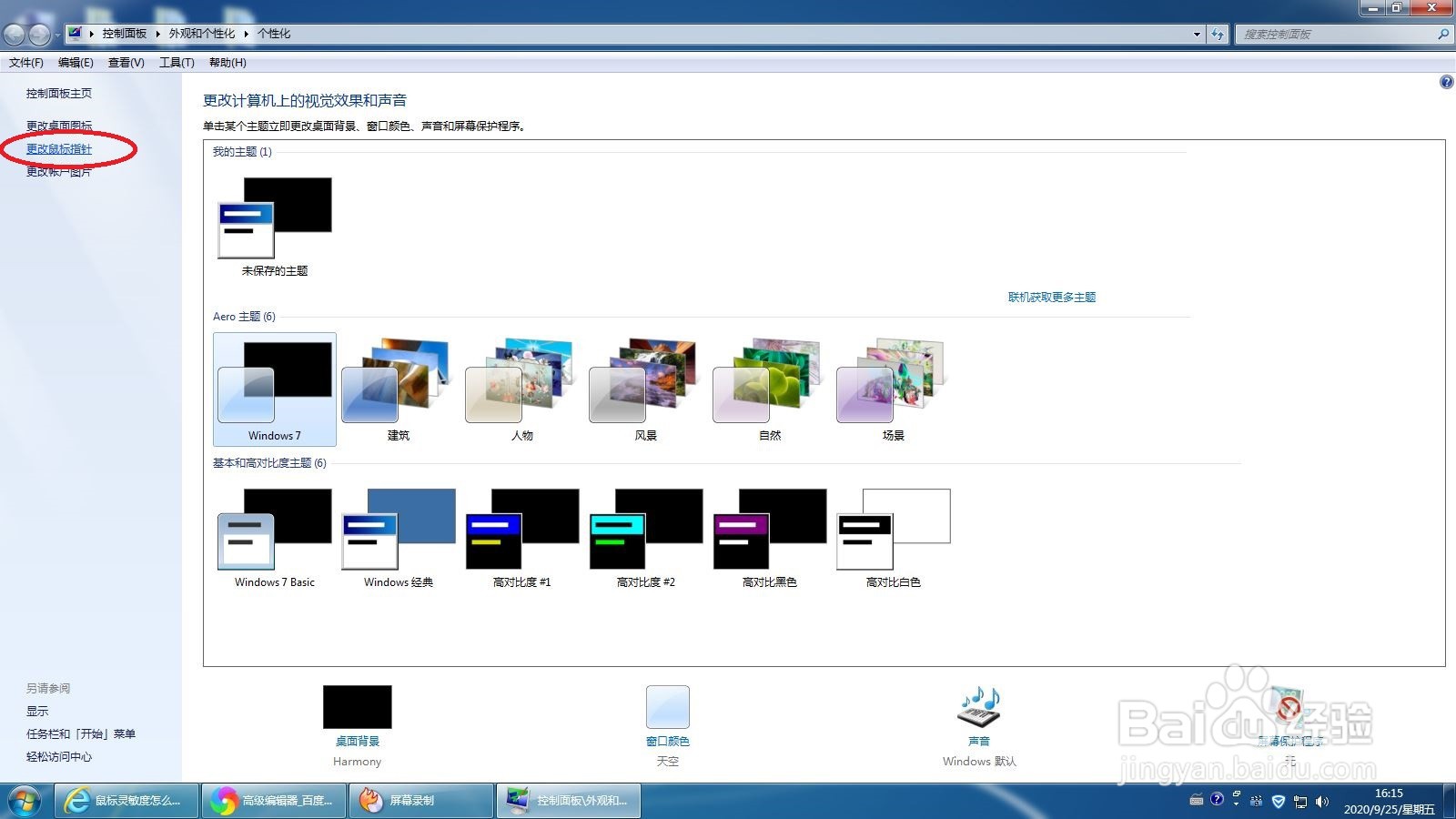Select the Windows 7 Aero theme
This screenshot has height=819, width=1456.
click(x=275, y=389)
